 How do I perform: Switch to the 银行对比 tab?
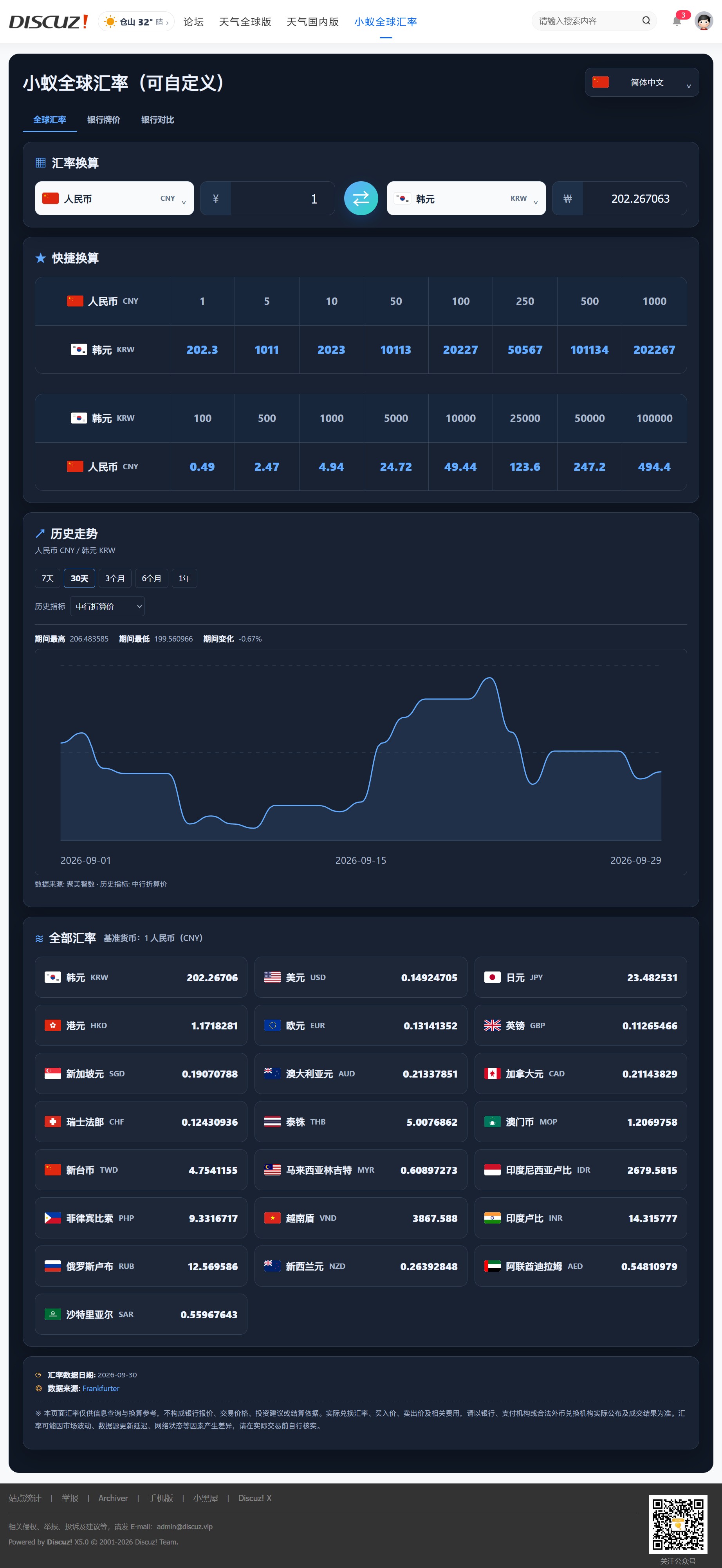tap(158, 120)
